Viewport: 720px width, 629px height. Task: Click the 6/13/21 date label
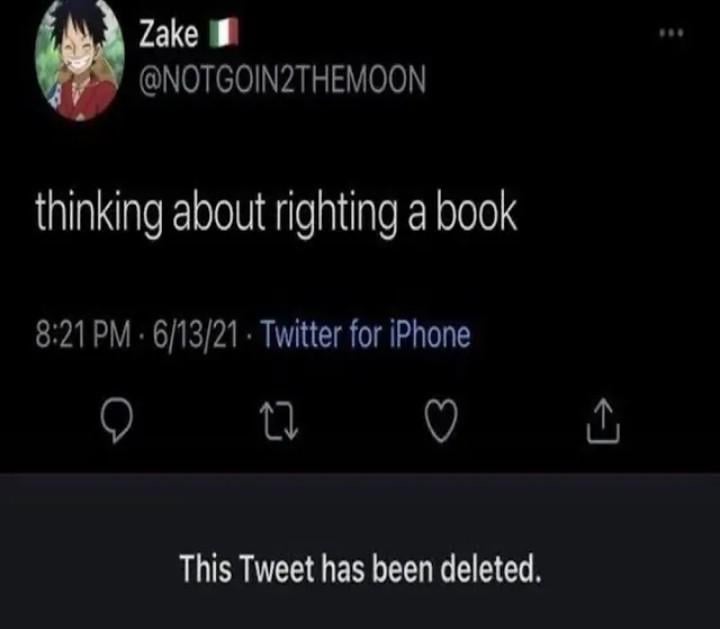pyautogui.click(x=196, y=334)
